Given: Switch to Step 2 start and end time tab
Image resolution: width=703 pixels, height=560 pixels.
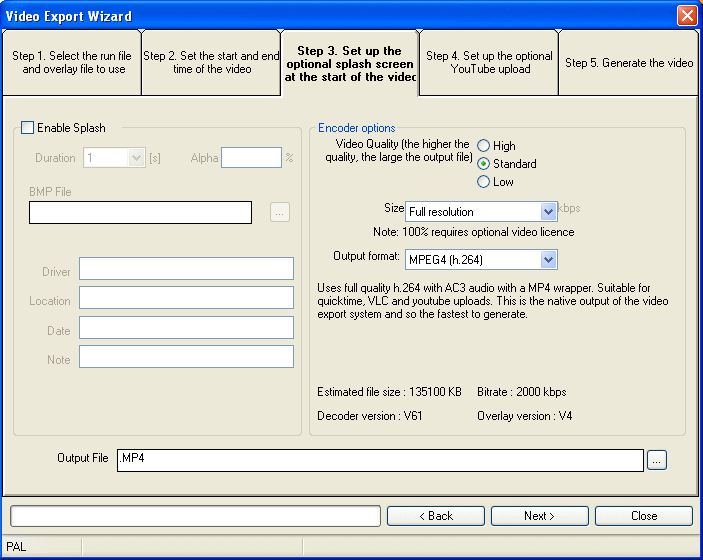Looking at the screenshot, I should pyautogui.click(x=211, y=63).
